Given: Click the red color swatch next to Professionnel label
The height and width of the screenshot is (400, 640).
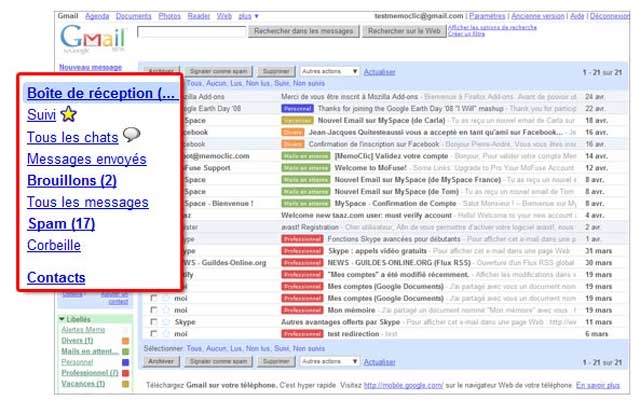Looking at the screenshot, I should (x=125, y=372).
